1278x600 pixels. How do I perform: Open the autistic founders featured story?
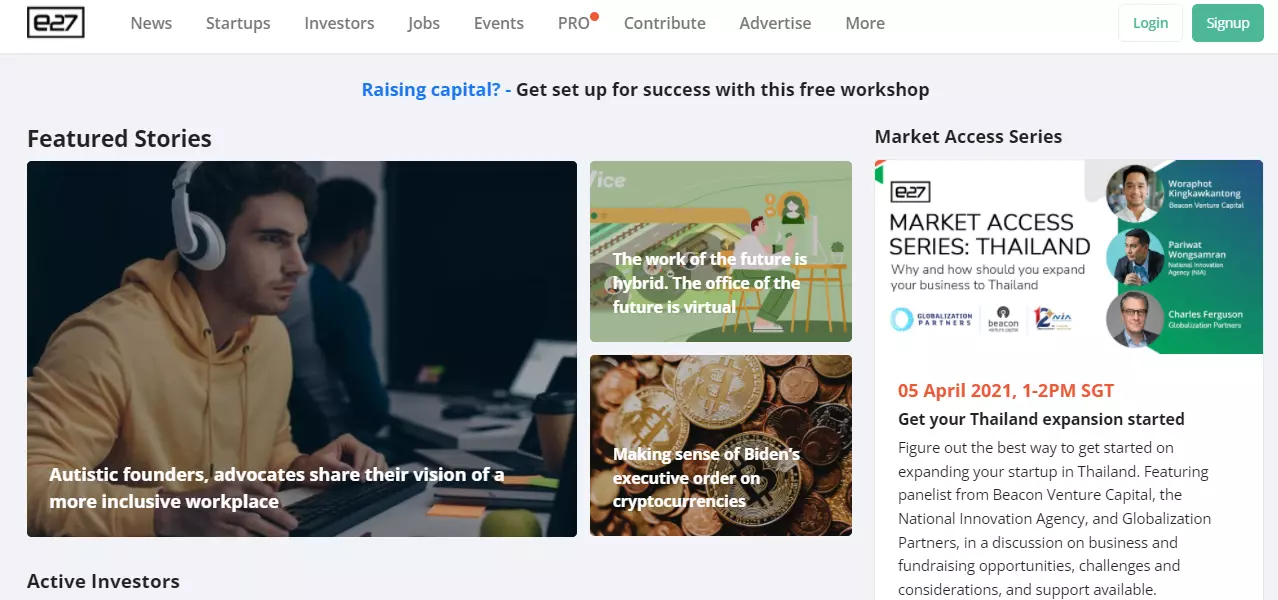[x=277, y=487]
